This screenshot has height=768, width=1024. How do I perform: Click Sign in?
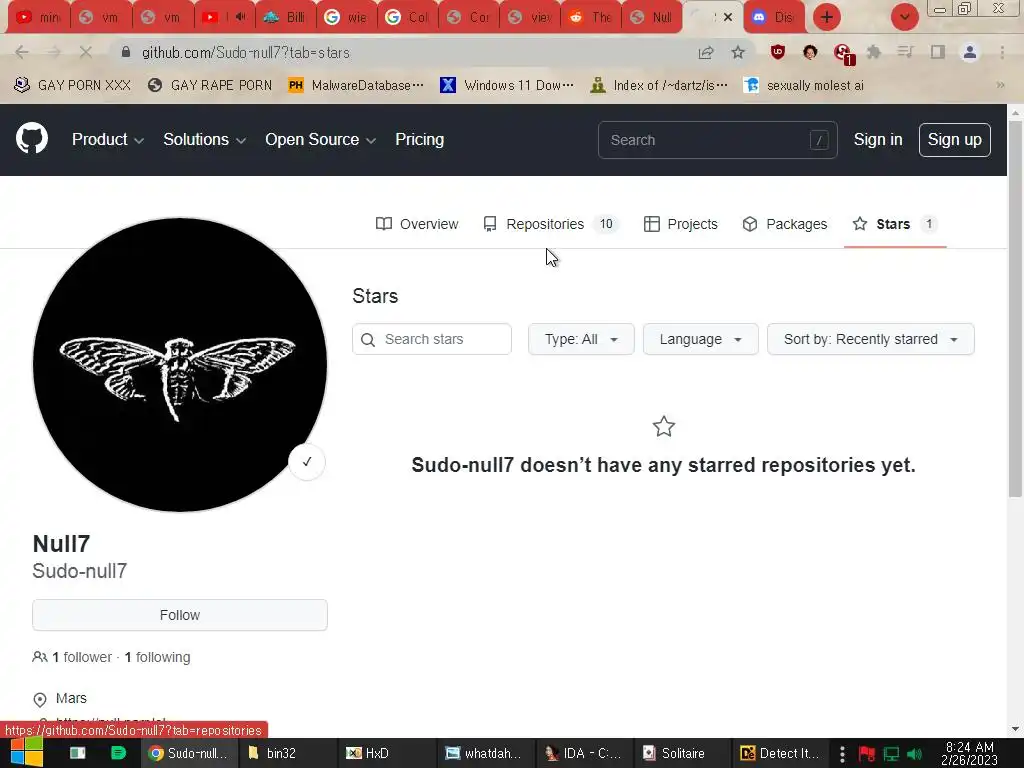click(878, 140)
